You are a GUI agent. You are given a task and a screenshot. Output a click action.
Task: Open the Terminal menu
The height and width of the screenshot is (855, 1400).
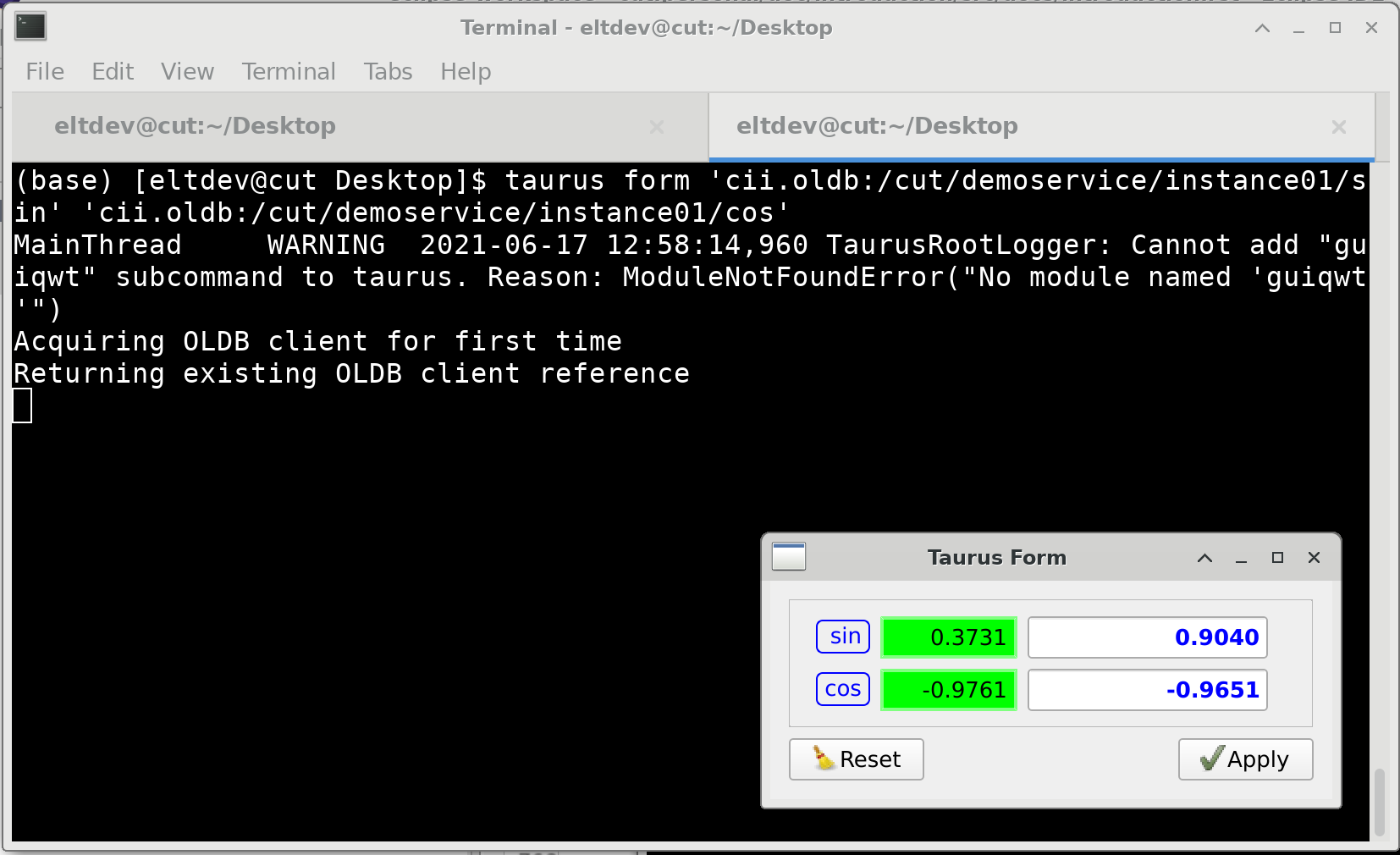click(289, 71)
